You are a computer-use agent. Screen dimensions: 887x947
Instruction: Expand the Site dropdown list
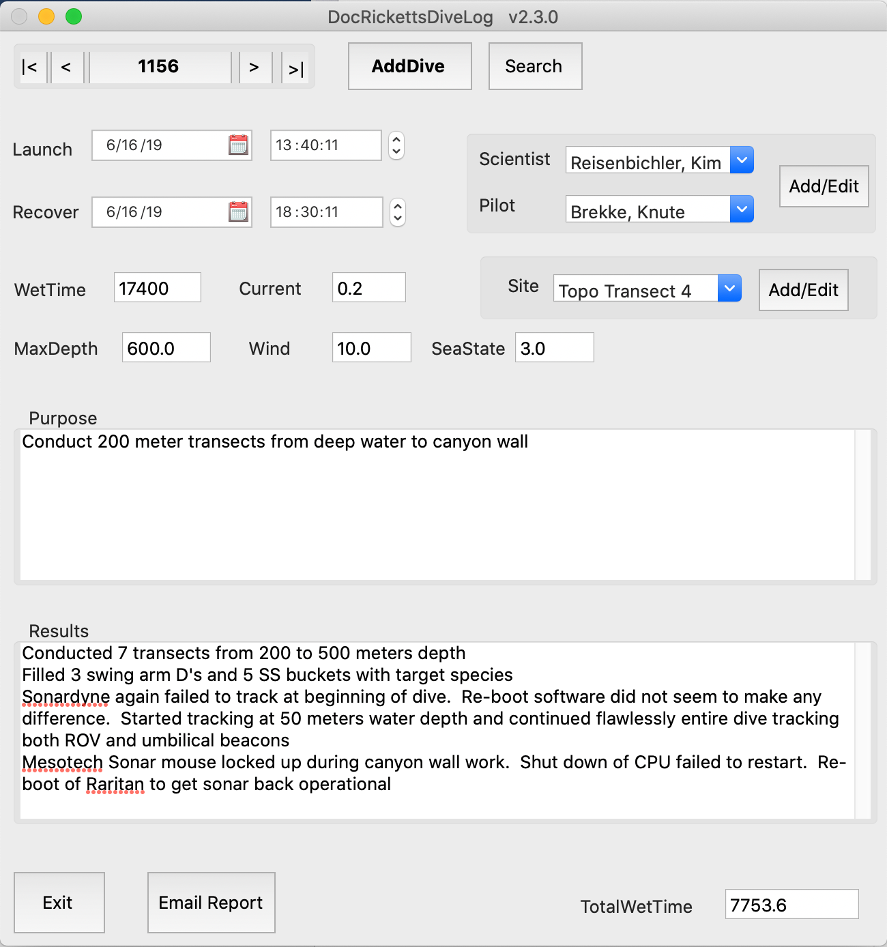click(x=729, y=289)
